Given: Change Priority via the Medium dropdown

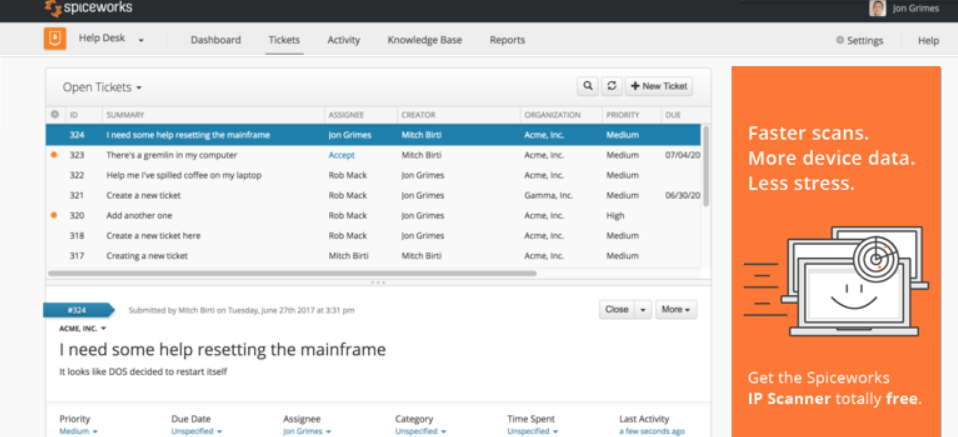Looking at the screenshot, I should point(79,431).
